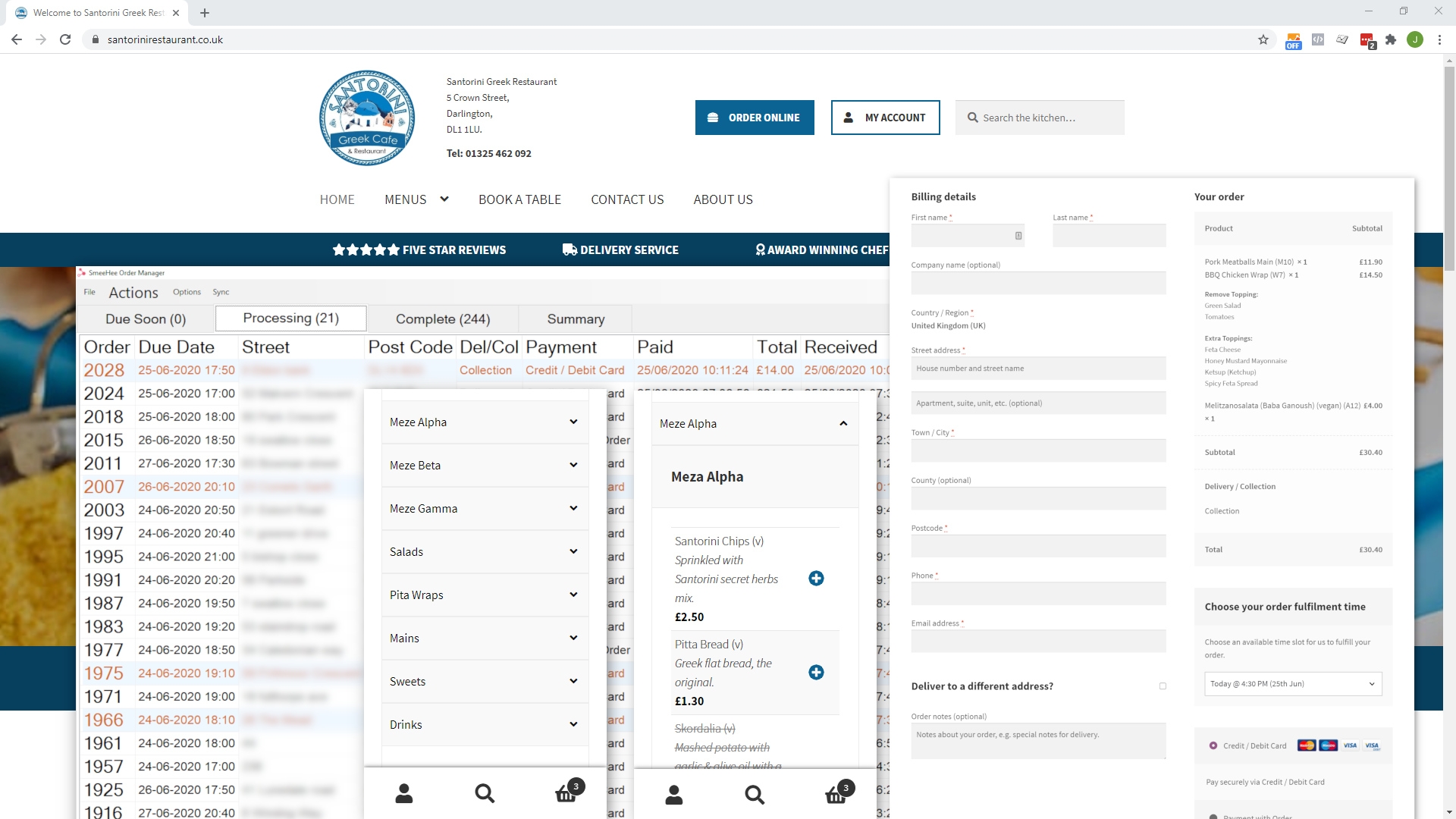Open account icon in left mobile panel
Image resolution: width=1456 pixels, height=819 pixels.
[404, 794]
